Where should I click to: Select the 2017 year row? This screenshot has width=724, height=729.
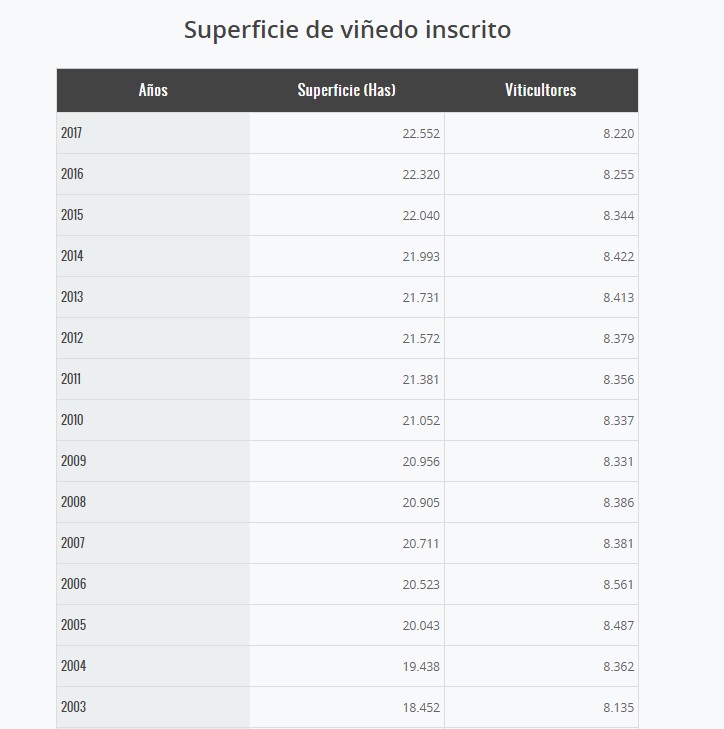click(x=72, y=133)
